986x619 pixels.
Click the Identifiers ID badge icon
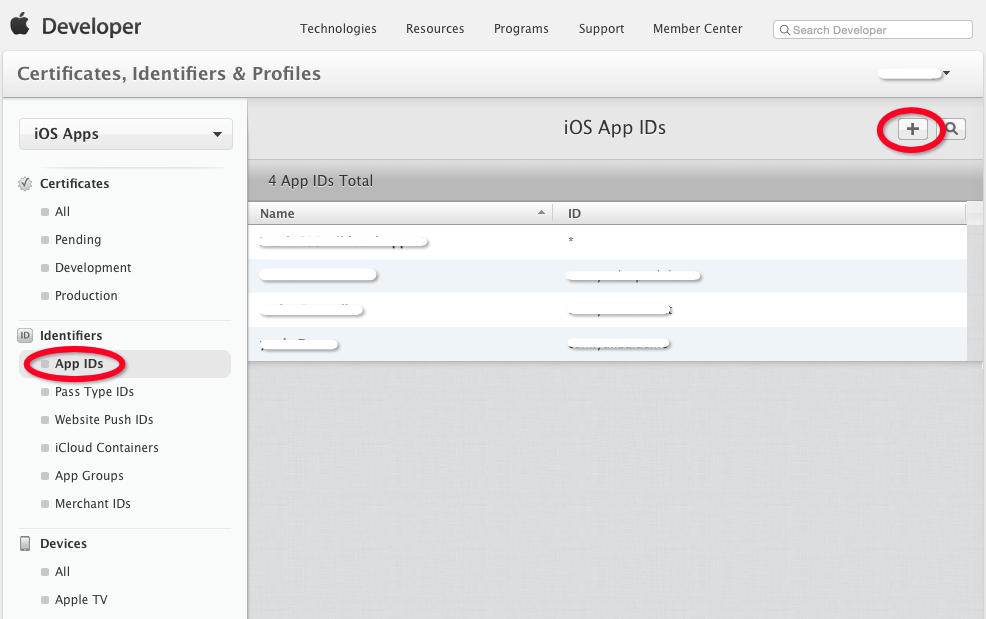(25, 335)
